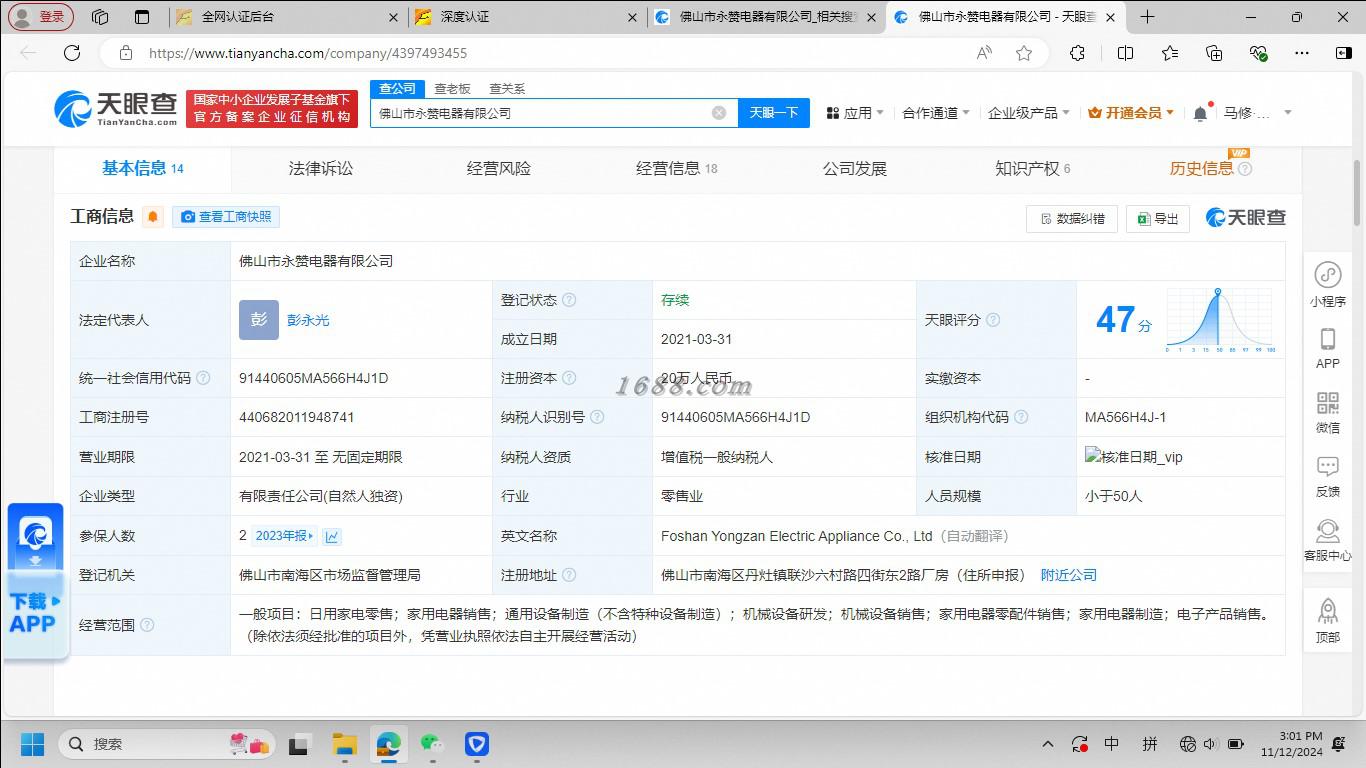Image resolution: width=1366 pixels, height=768 pixels.
Task: Click the Windows taskbar search box
Action: (168, 744)
